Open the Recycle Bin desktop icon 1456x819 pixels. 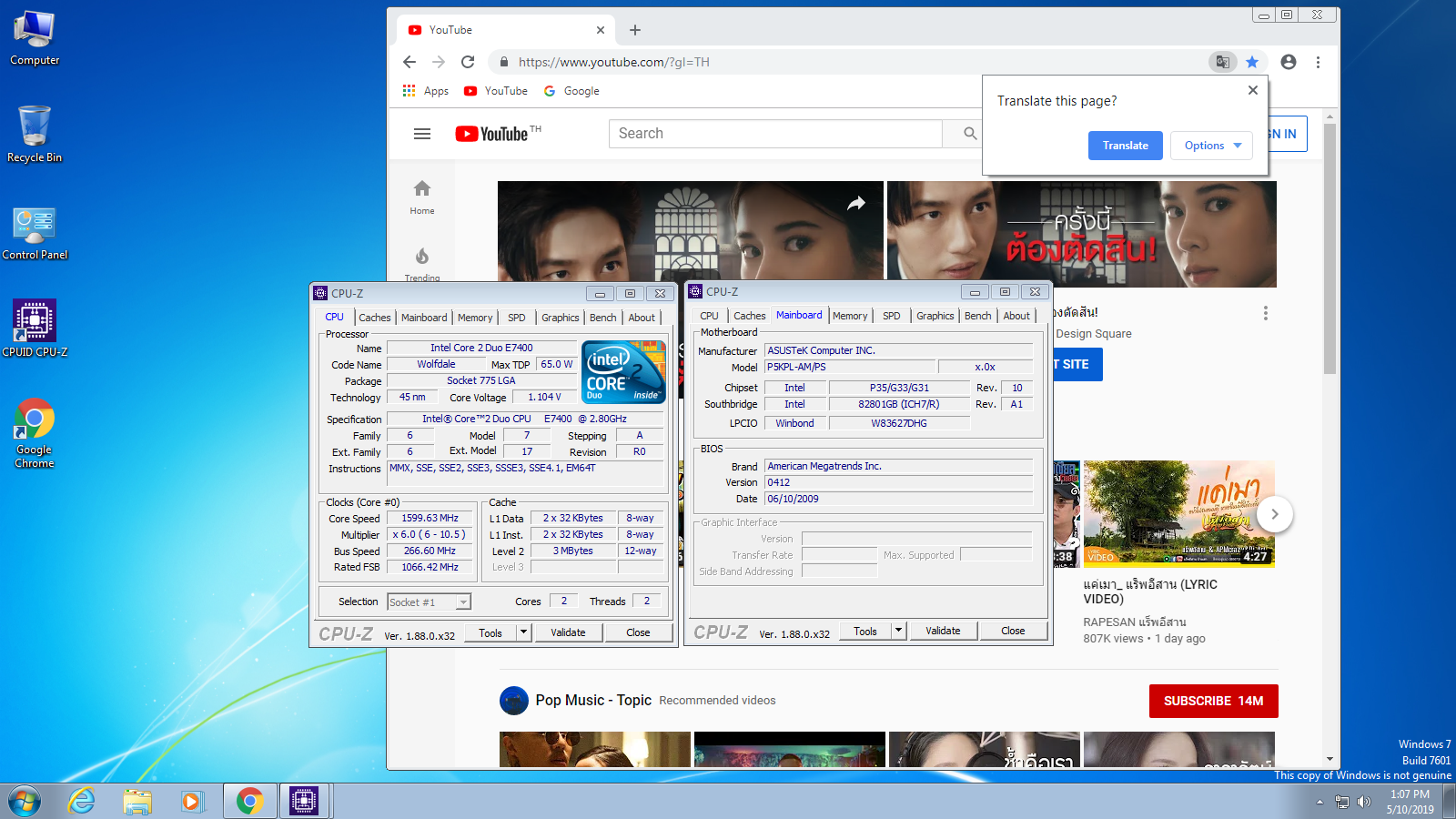35,134
